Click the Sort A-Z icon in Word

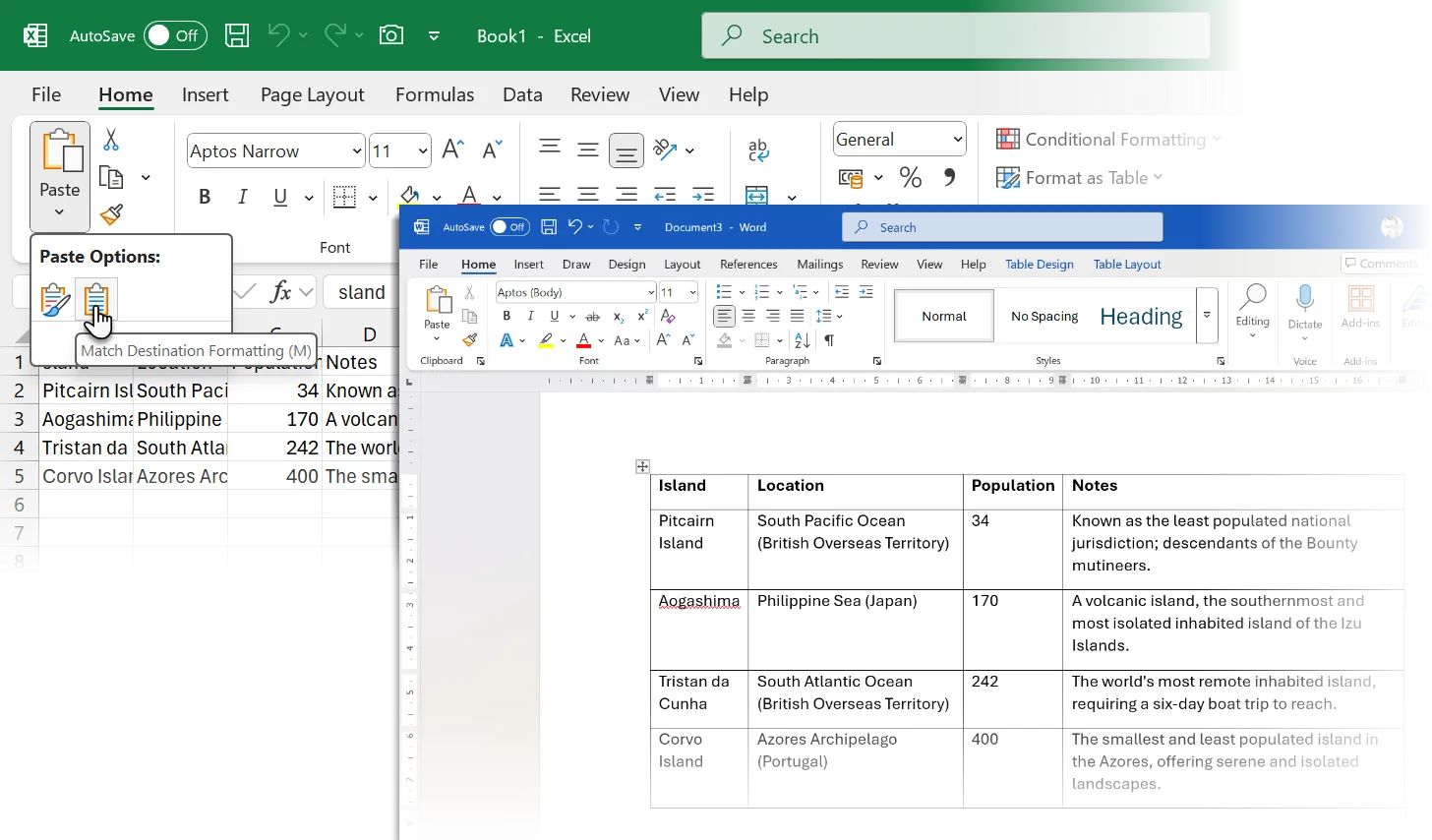click(802, 340)
